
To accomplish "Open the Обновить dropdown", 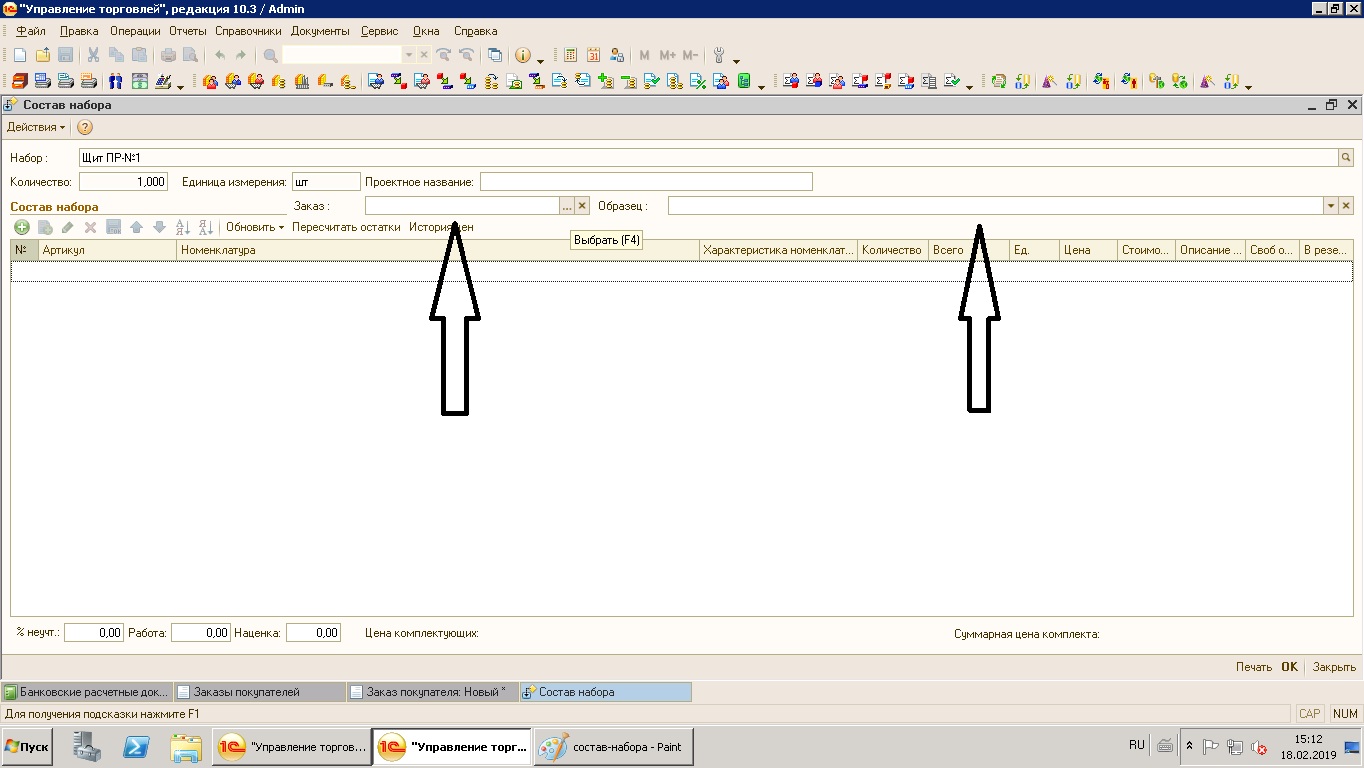I will [254, 227].
